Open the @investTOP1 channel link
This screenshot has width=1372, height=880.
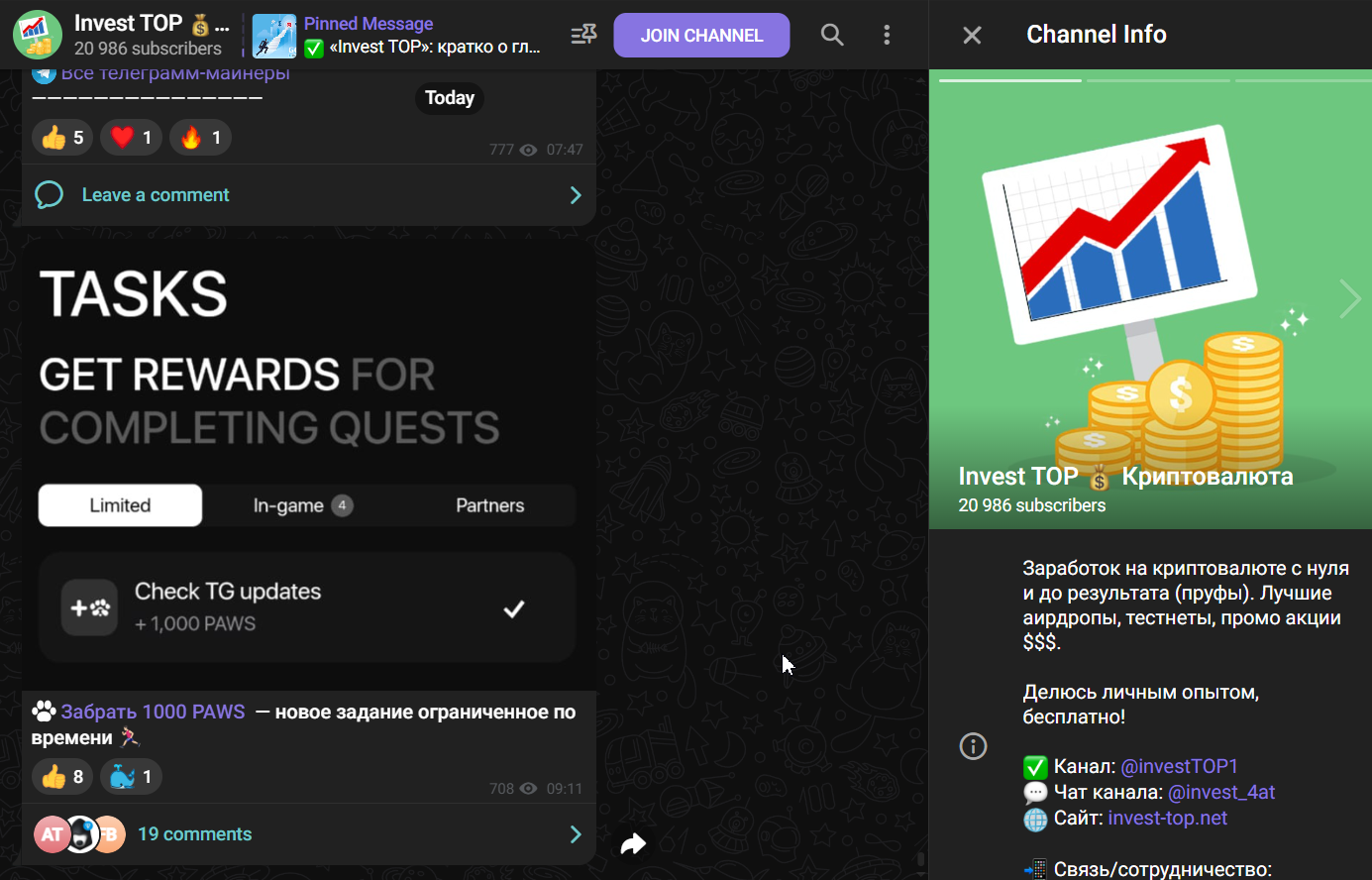(x=1179, y=766)
